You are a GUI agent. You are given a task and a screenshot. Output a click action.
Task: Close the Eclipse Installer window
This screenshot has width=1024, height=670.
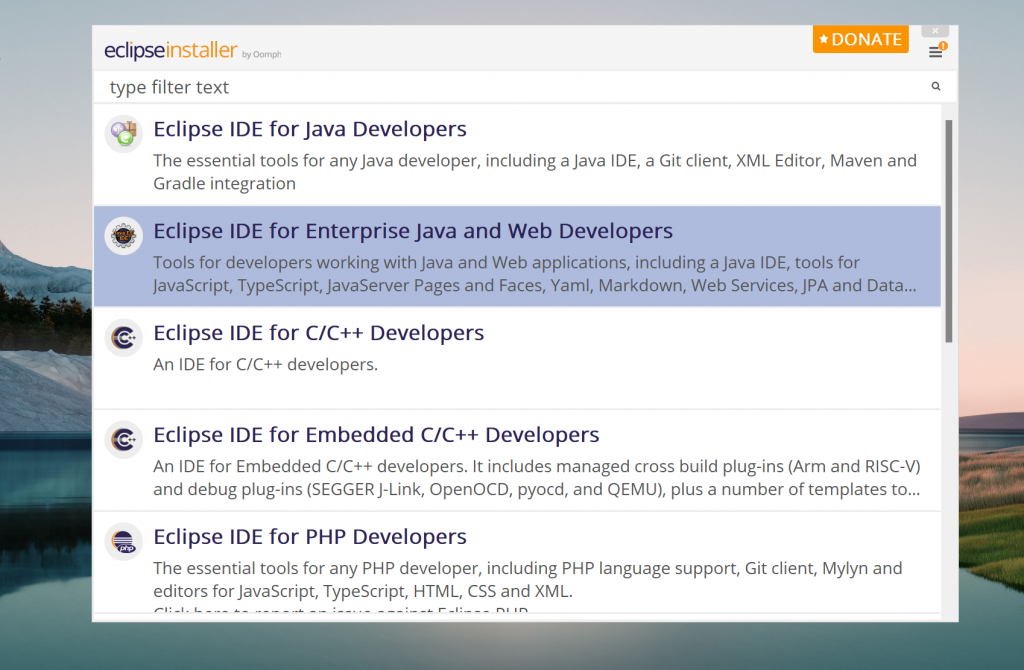pos(936,30)
